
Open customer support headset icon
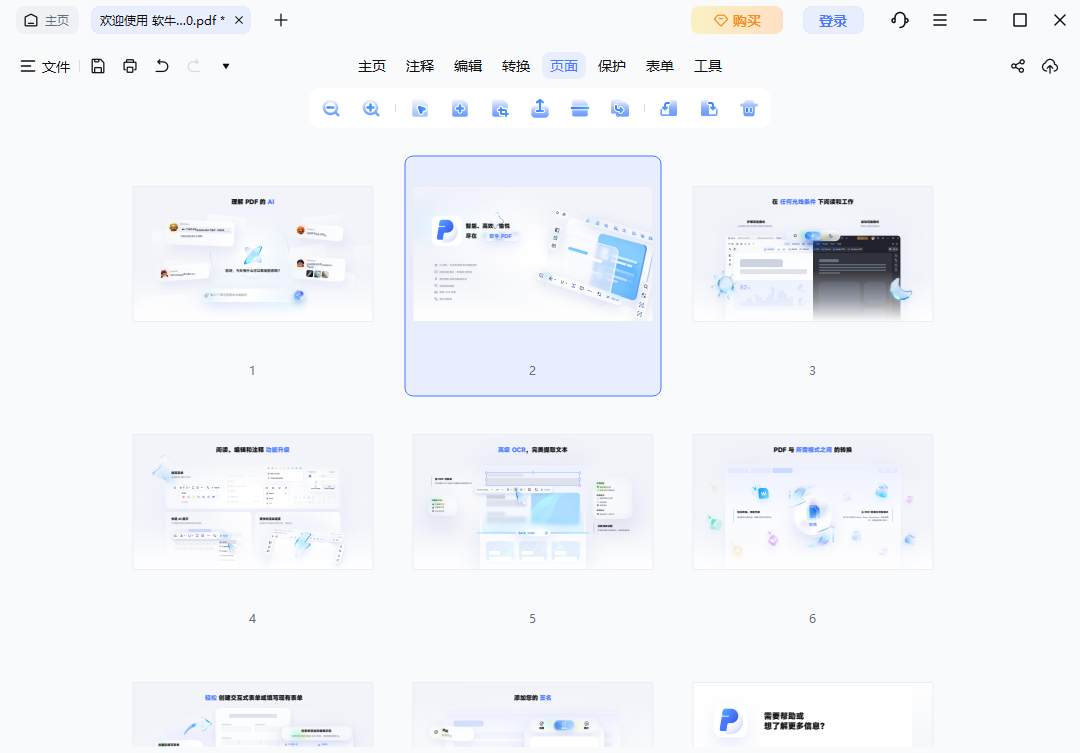900,20
